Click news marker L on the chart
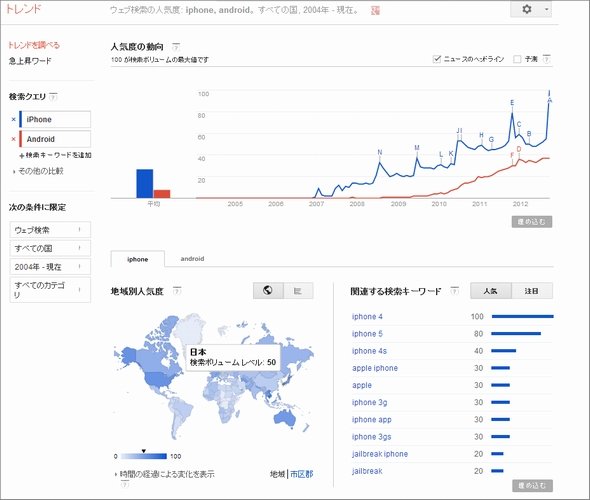 point(441,155)
